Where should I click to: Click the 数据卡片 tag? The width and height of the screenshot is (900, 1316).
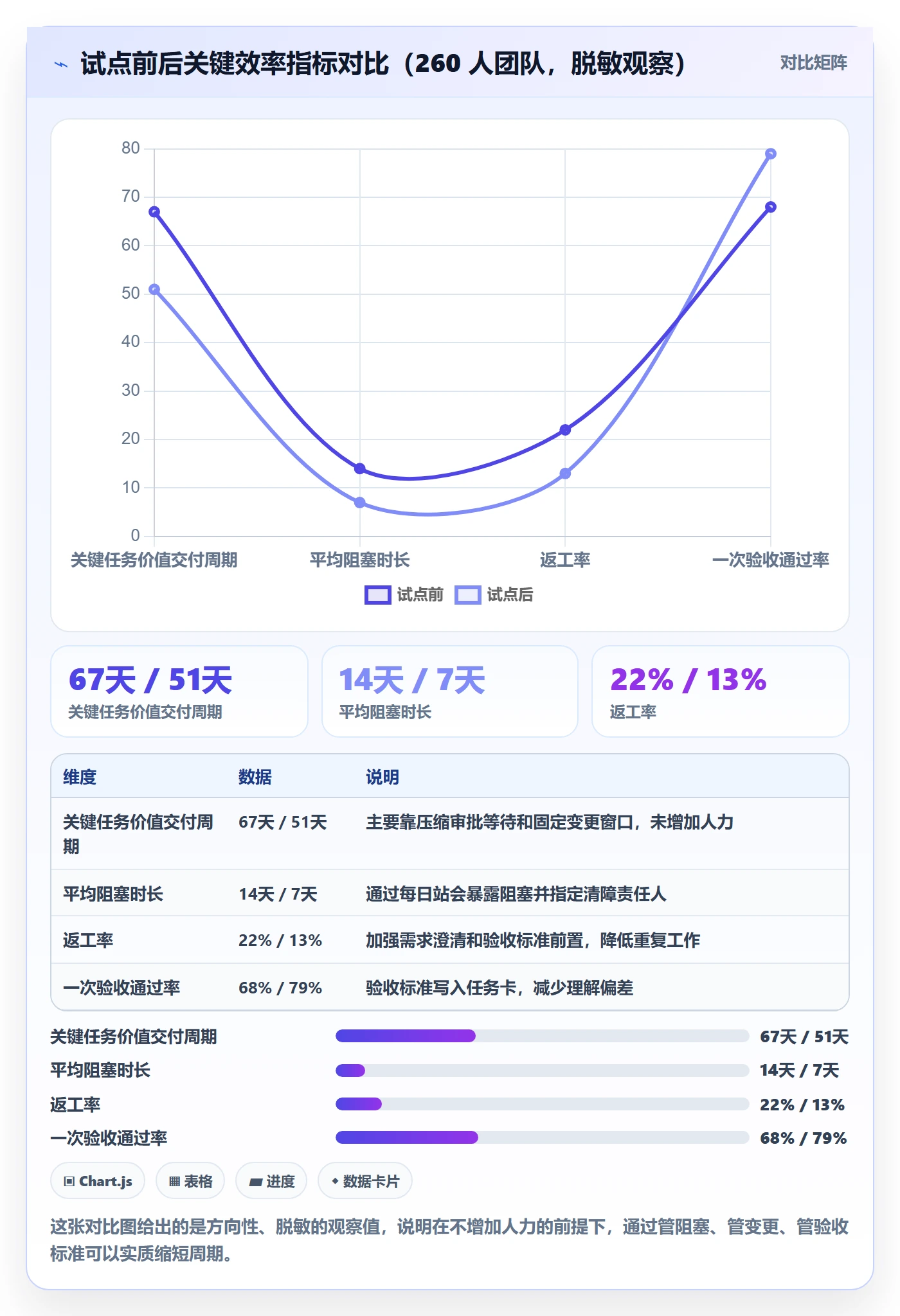coord(365,1181)
